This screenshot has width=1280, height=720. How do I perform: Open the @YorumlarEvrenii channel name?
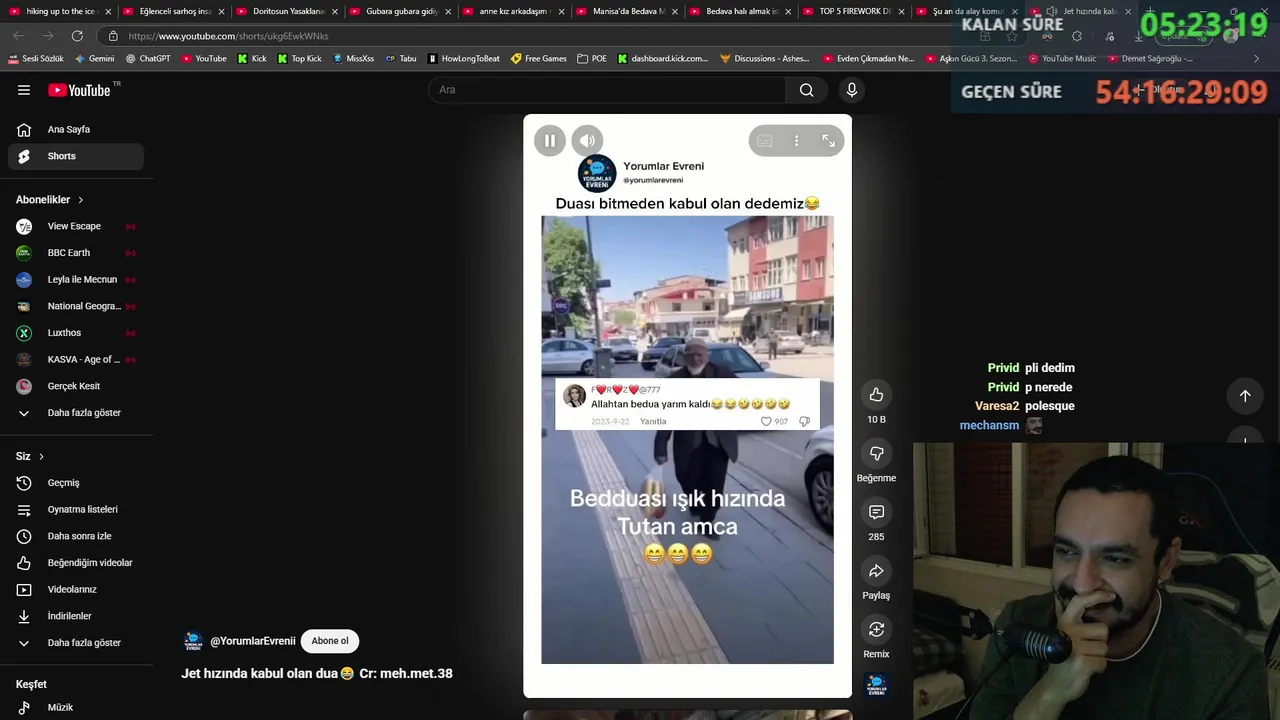pos(253,641)
